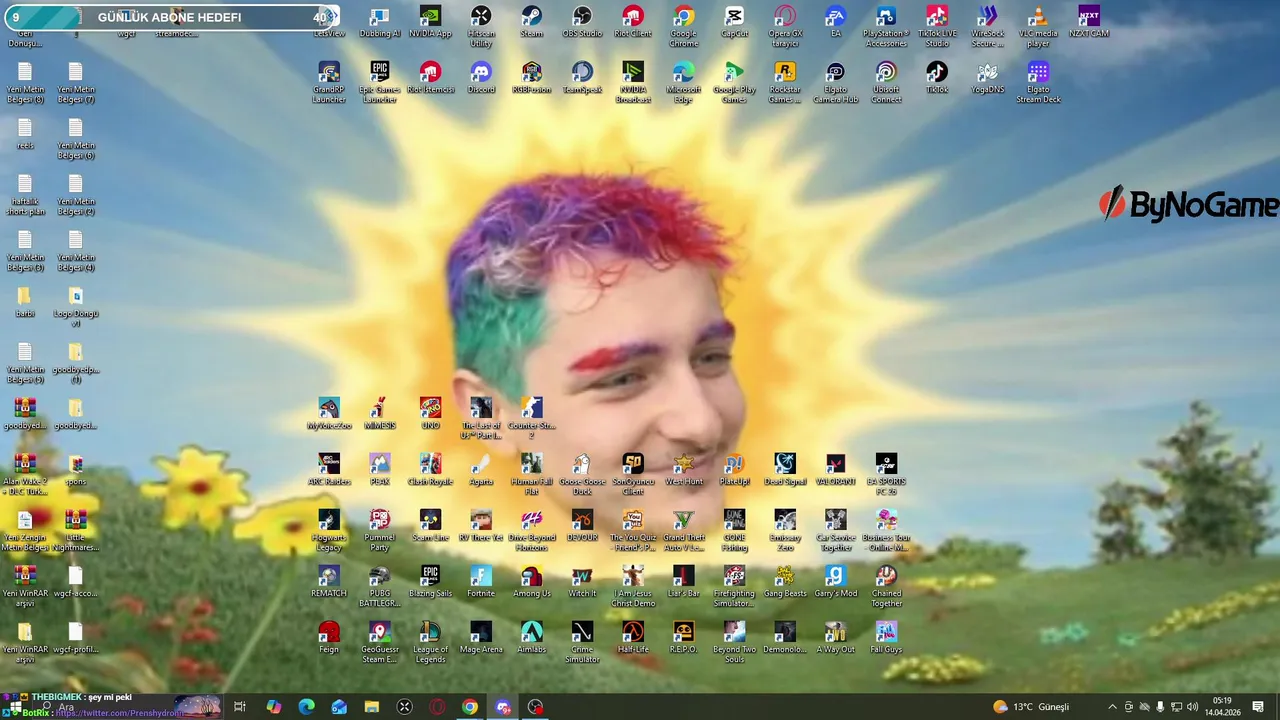Select the Riot Client desktop icon
Screen dimensions: 1280x720
point(632,22)
